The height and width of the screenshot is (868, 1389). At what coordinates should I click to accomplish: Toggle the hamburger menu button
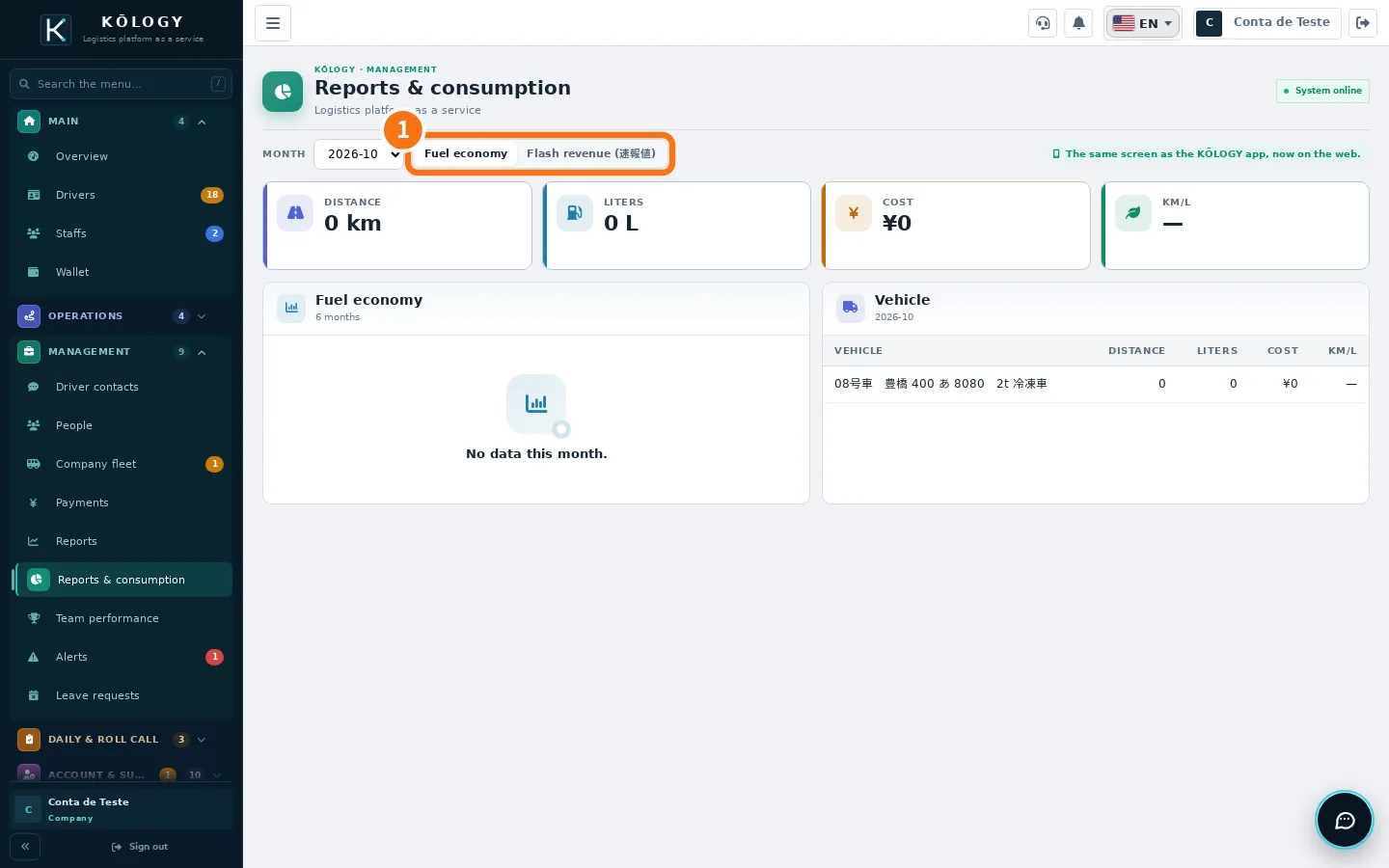click(x=273, y=23)
